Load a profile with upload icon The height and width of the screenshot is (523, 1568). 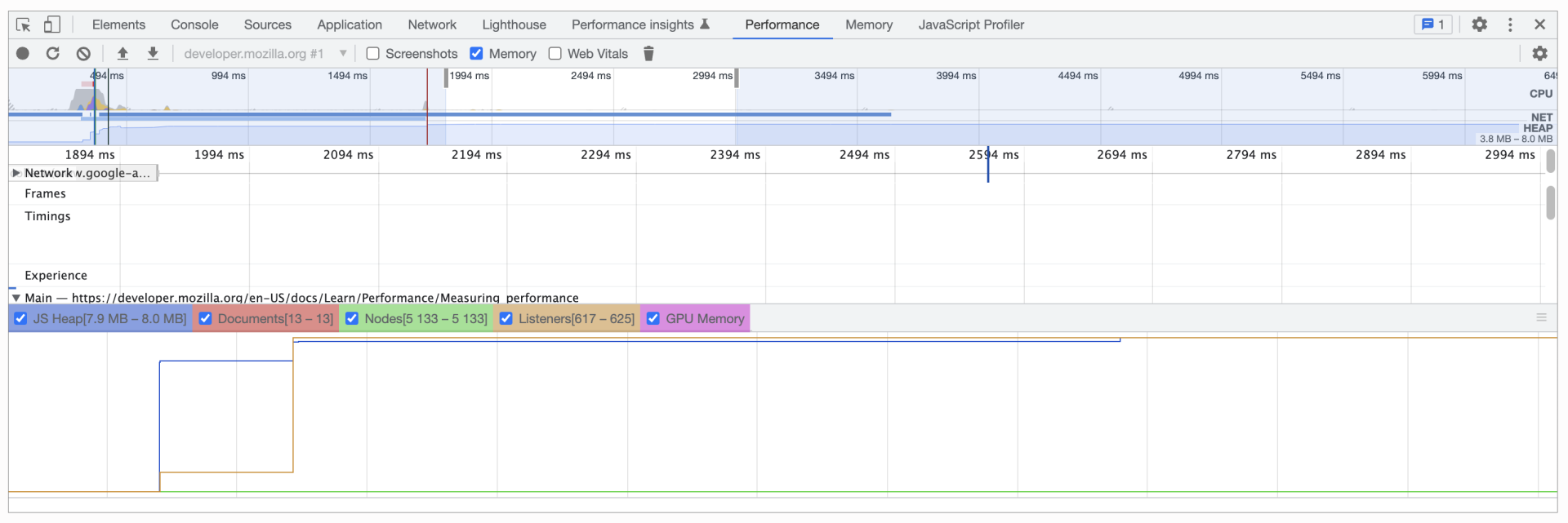pos(122,54)
